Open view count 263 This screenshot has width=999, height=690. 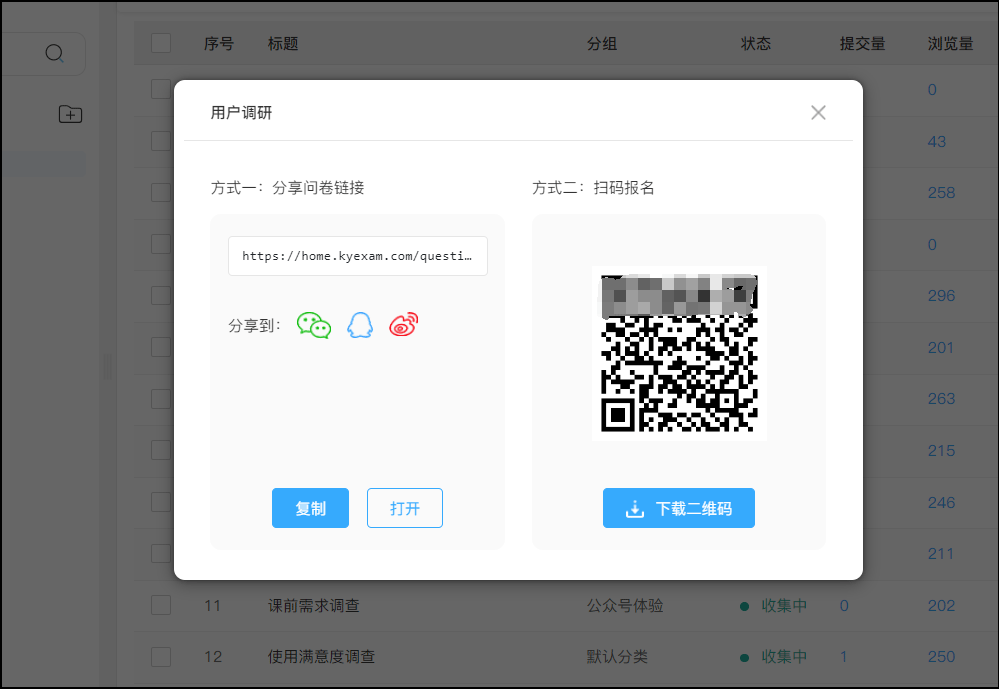point(941,399)
